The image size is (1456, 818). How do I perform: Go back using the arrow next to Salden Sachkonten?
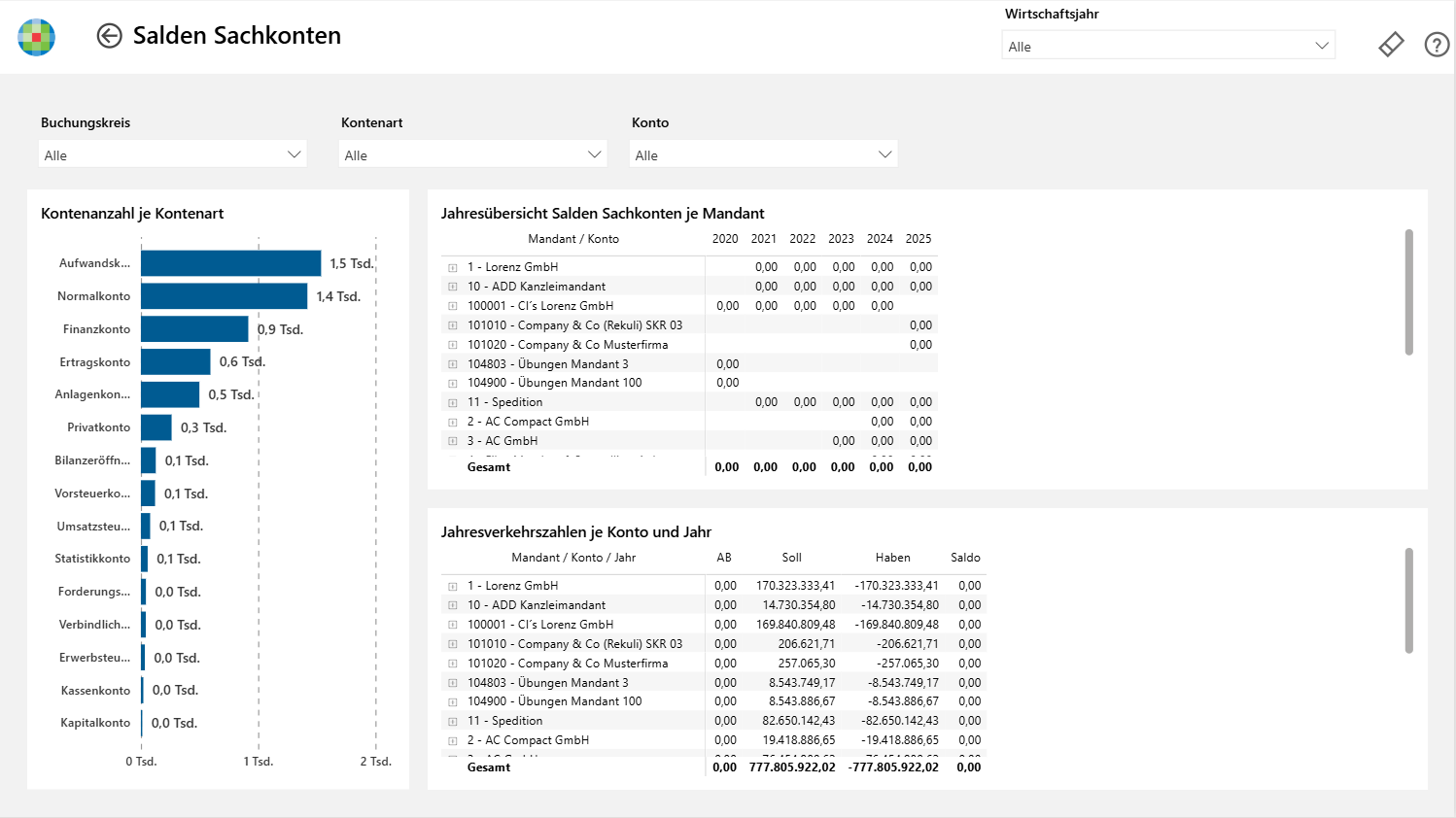point(109,36)
